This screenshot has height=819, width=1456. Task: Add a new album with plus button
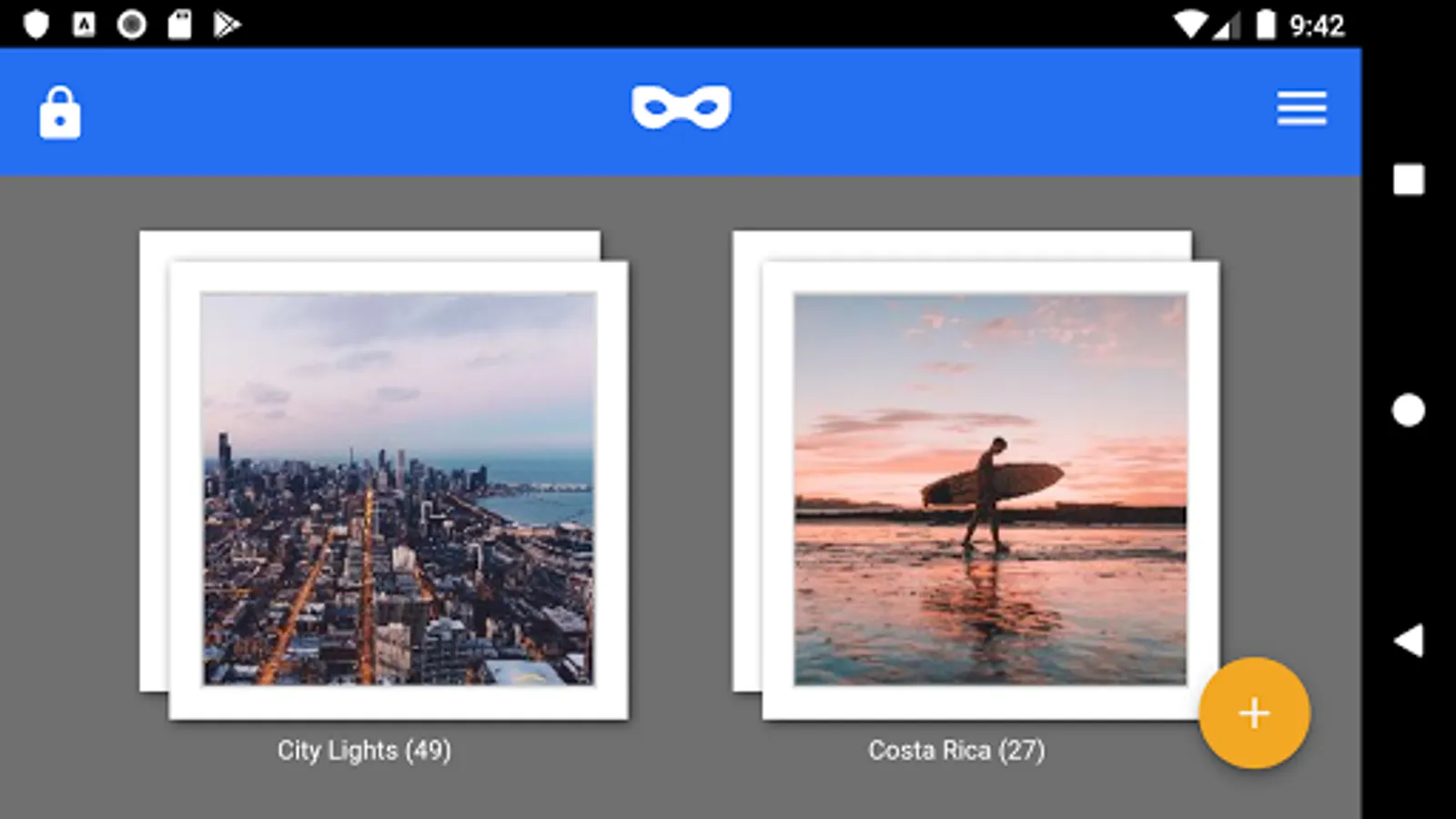coord(1254,713)
